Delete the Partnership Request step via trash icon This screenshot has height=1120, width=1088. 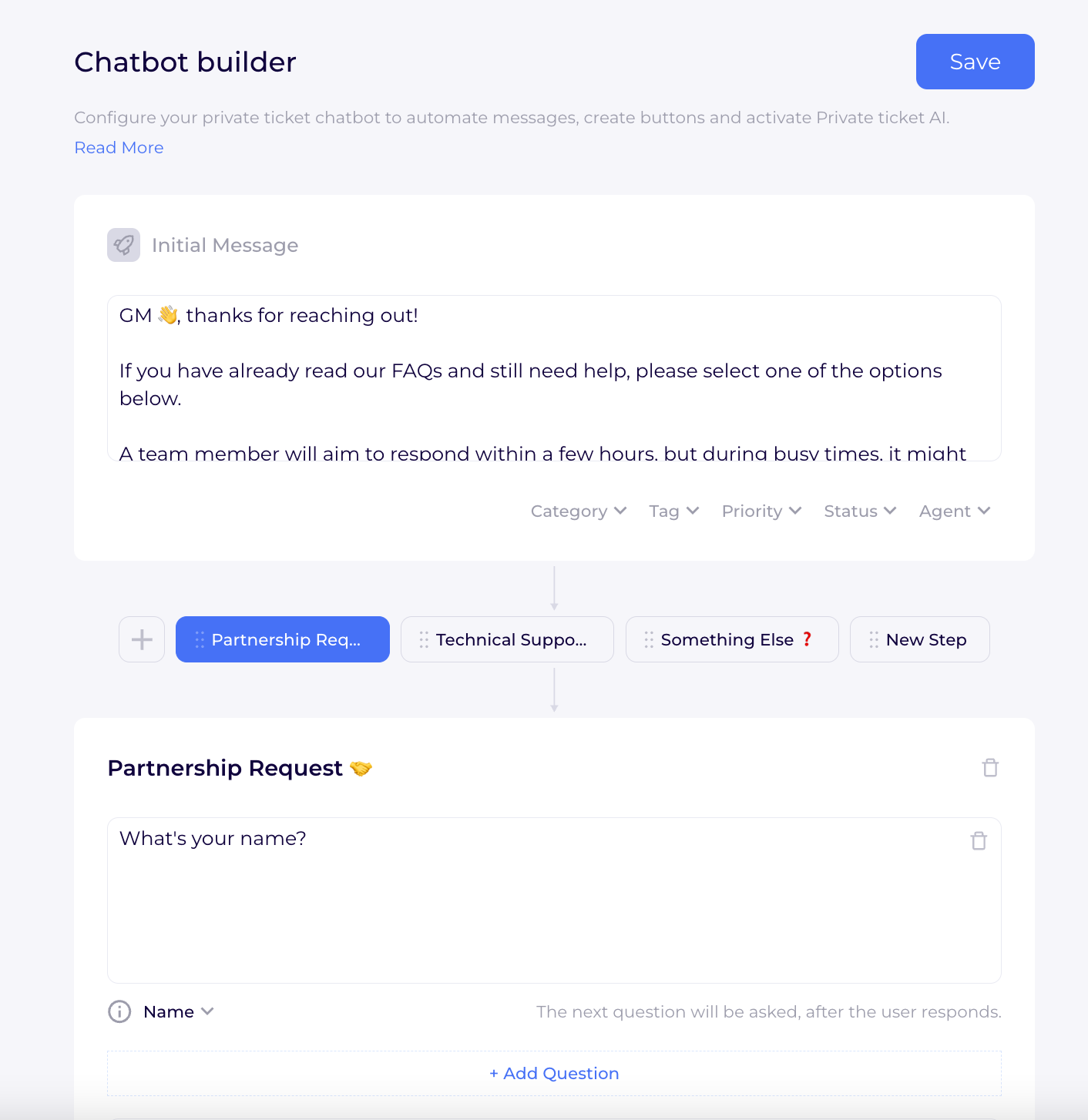991,767
